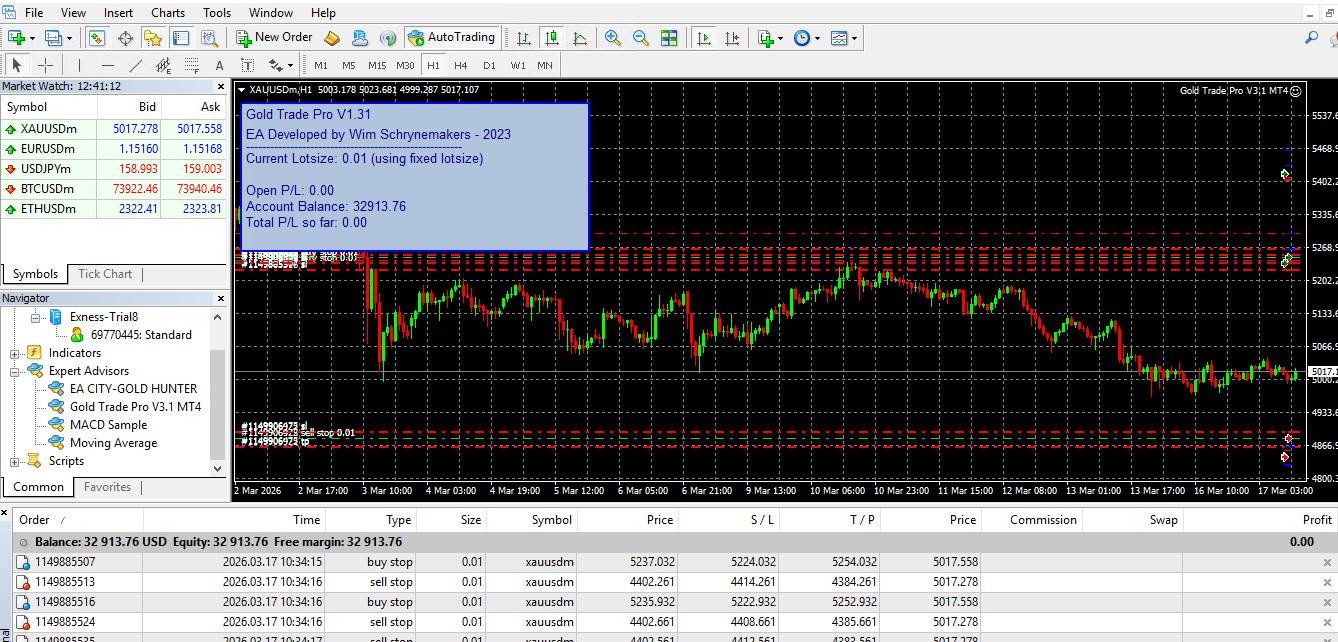Select the Vertical Line tool

(x=80, y=65)
